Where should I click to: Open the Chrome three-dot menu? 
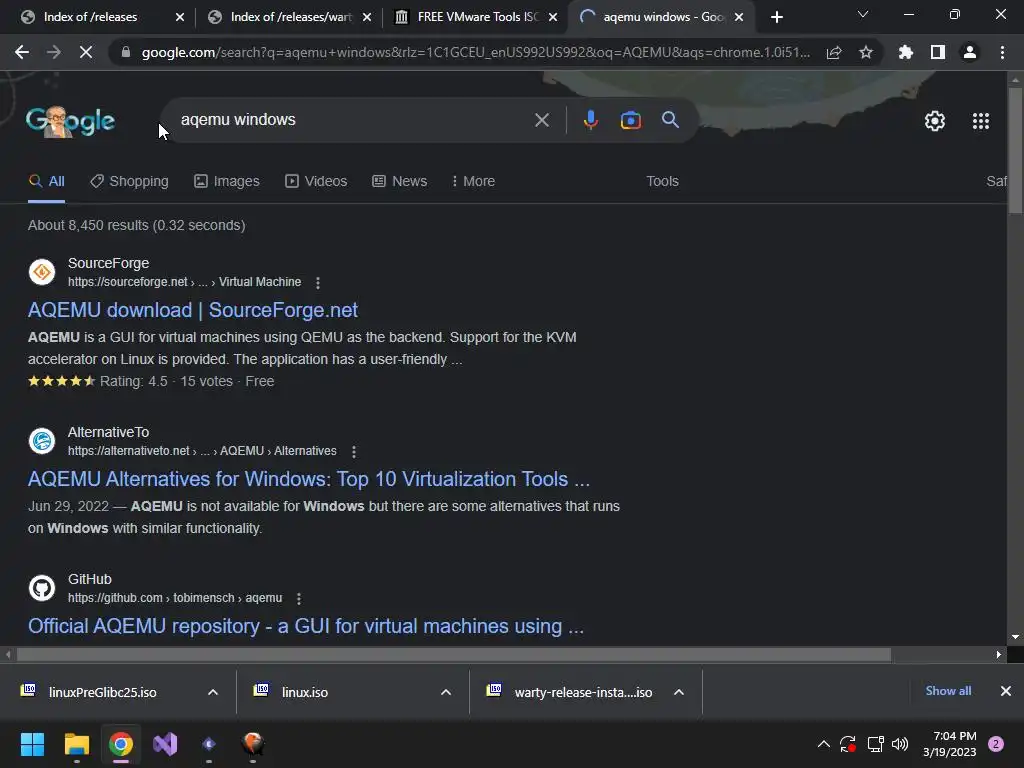pyautogui.click(x=1002, y=52)
